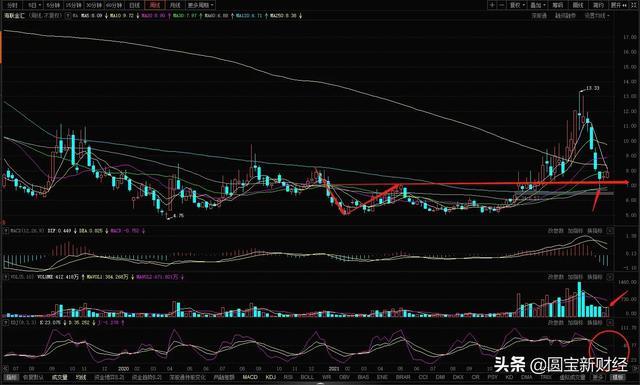The width and height of the screenshot is (640, 385).
Task: Select the 5分钟 period
Action: [x=54, y=5]
